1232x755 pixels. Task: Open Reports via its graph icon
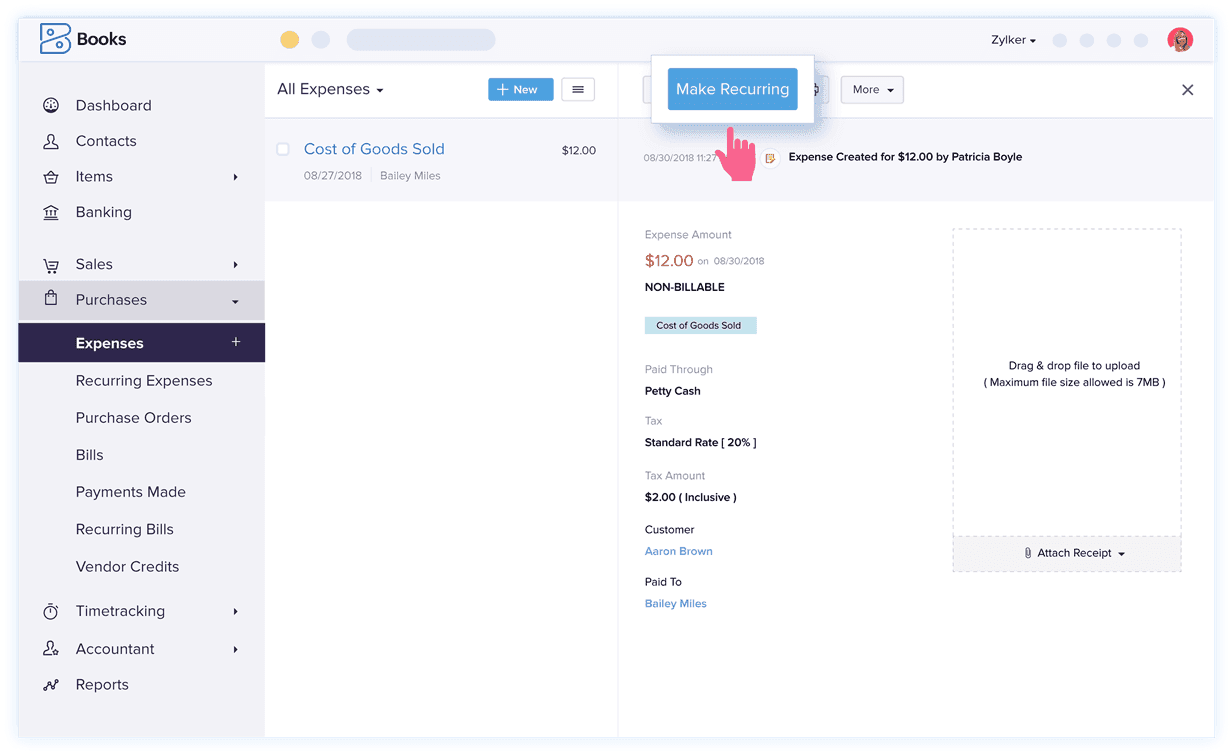52,685
